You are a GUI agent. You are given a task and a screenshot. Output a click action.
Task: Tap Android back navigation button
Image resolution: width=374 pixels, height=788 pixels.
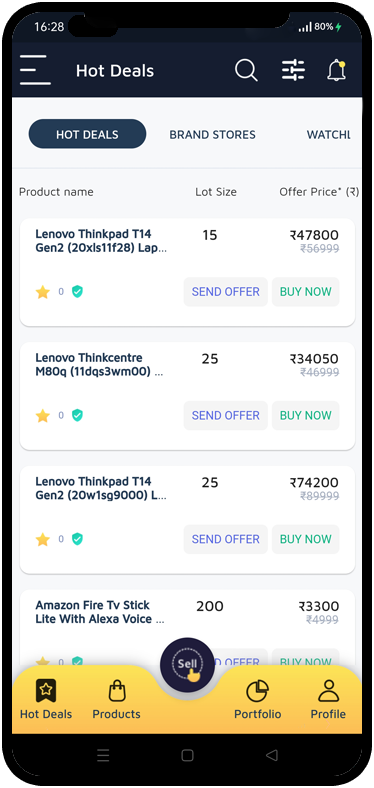(271, 755)
